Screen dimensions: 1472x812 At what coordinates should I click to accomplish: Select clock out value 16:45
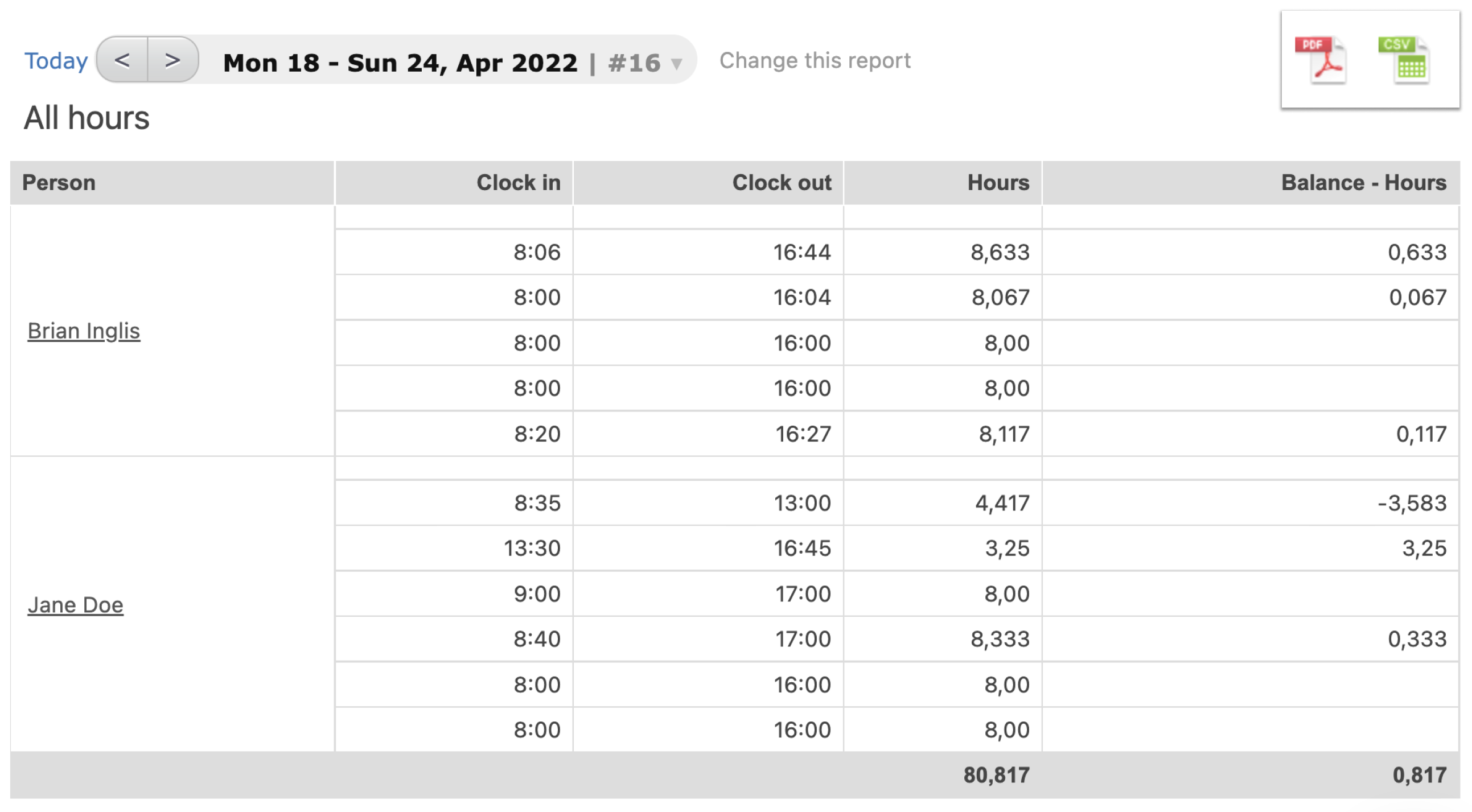pos(802,549)
